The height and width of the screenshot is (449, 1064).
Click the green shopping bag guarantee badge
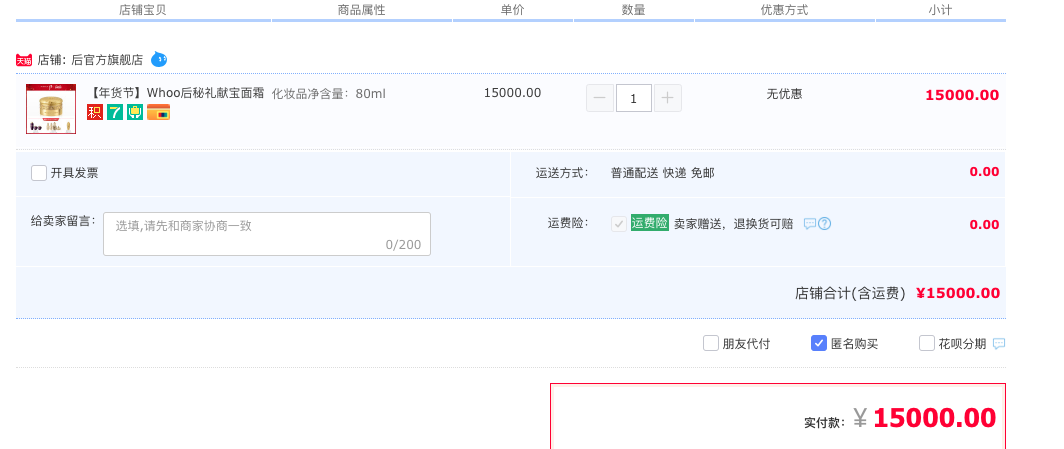click(x=134, y=112)
